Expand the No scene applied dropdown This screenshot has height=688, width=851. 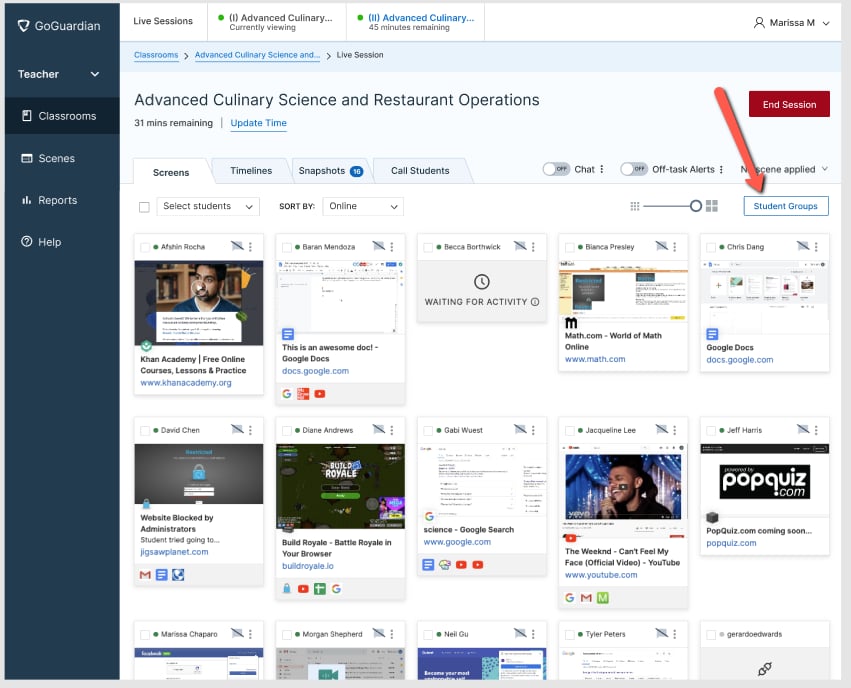tap(784, 169)
